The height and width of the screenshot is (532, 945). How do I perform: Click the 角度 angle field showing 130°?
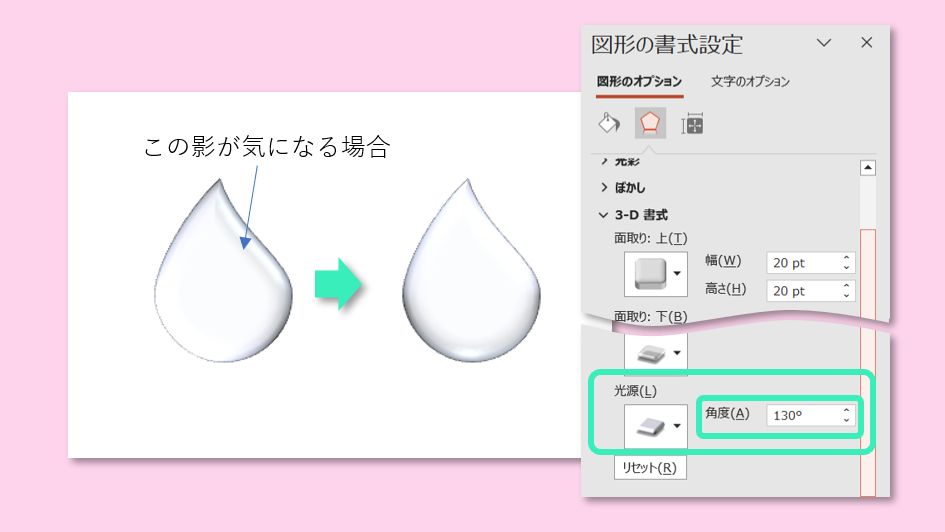801,415
